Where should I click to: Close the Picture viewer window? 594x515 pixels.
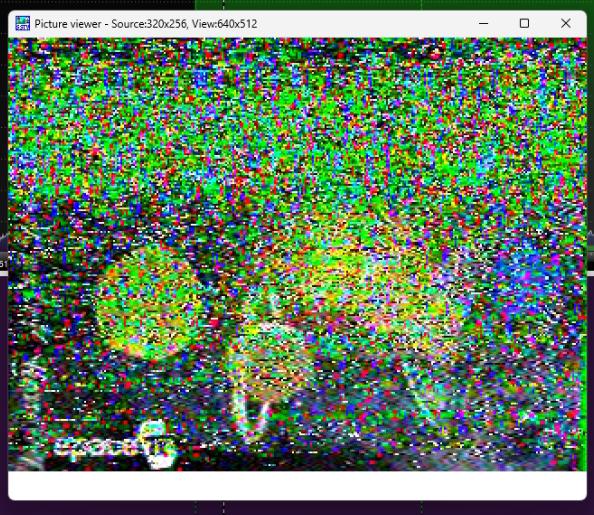566,23
